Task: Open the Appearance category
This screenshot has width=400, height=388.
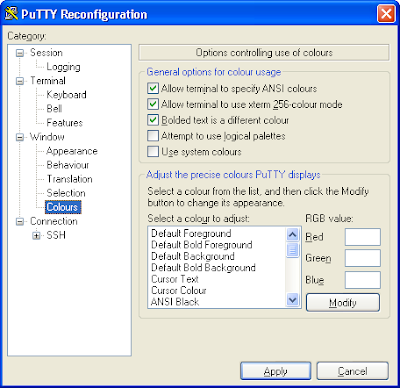Action: pyautogui.click(x=72, y=151)
